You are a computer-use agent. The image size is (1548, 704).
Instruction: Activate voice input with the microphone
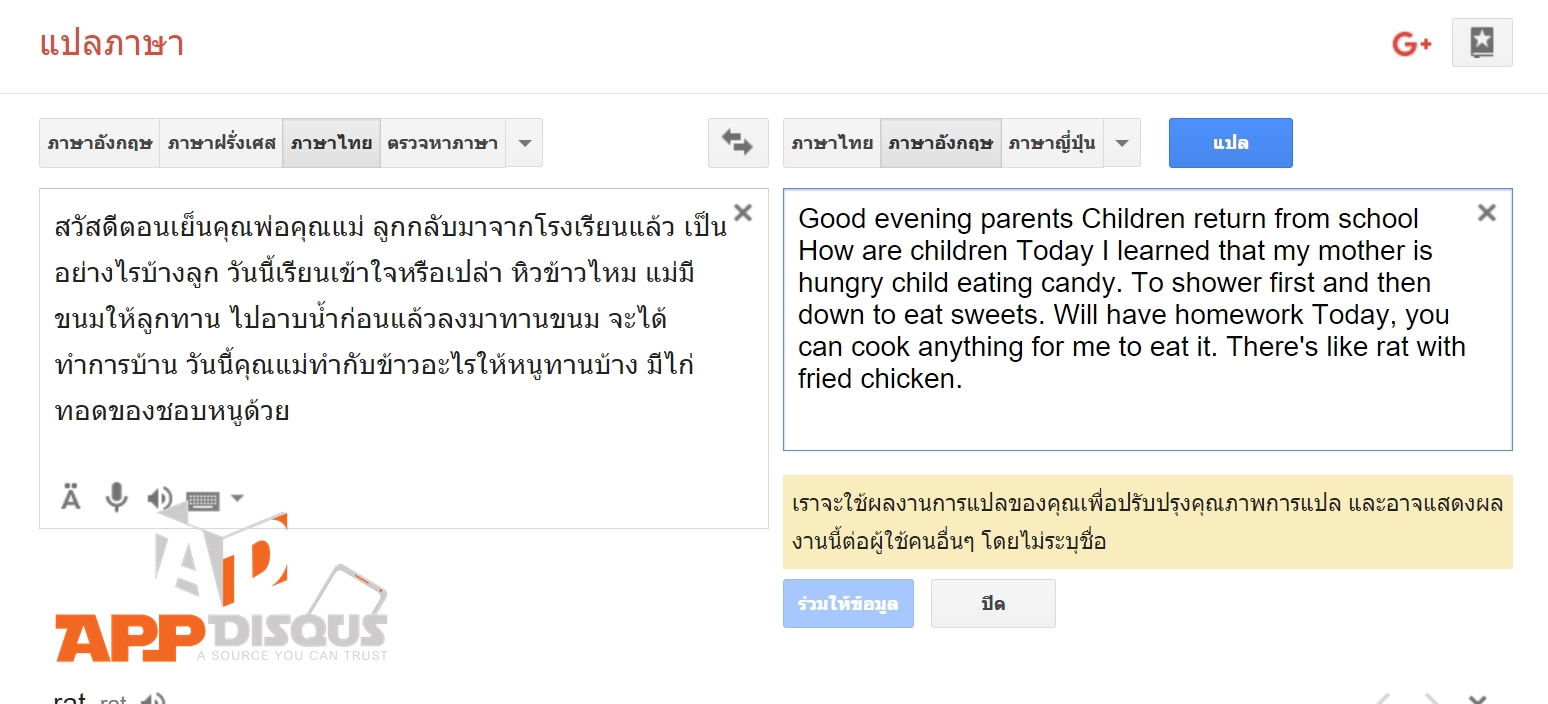(x=116, y=497)
